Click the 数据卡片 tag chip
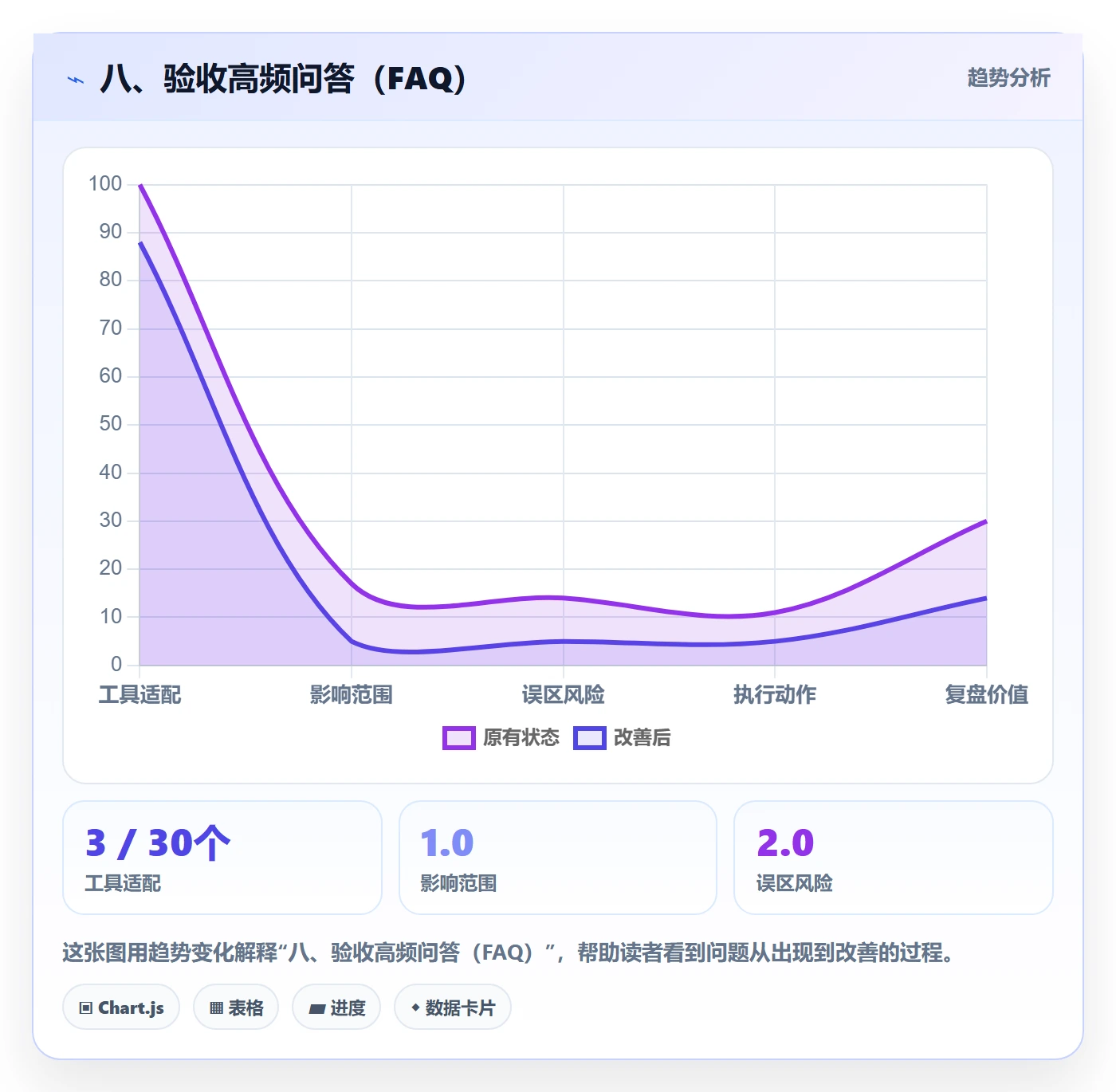This screenshot has width=1116, height=1092. pos(453,1008)
